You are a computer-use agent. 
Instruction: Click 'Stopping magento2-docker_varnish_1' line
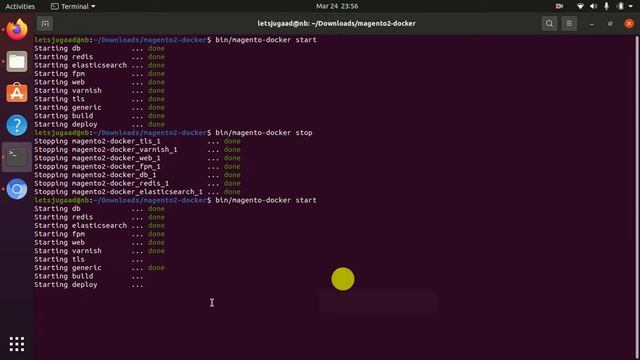[137, 150]
